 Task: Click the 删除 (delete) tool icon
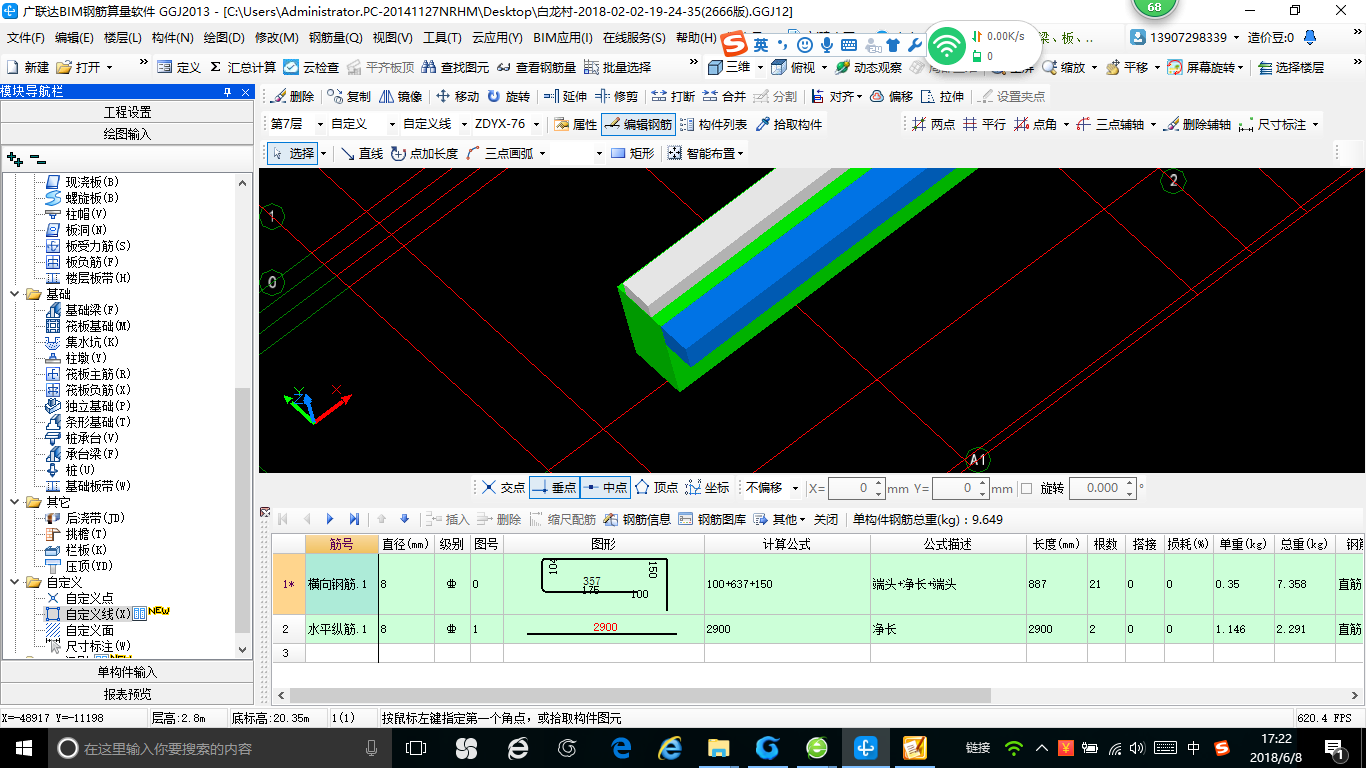click(291, 97)
